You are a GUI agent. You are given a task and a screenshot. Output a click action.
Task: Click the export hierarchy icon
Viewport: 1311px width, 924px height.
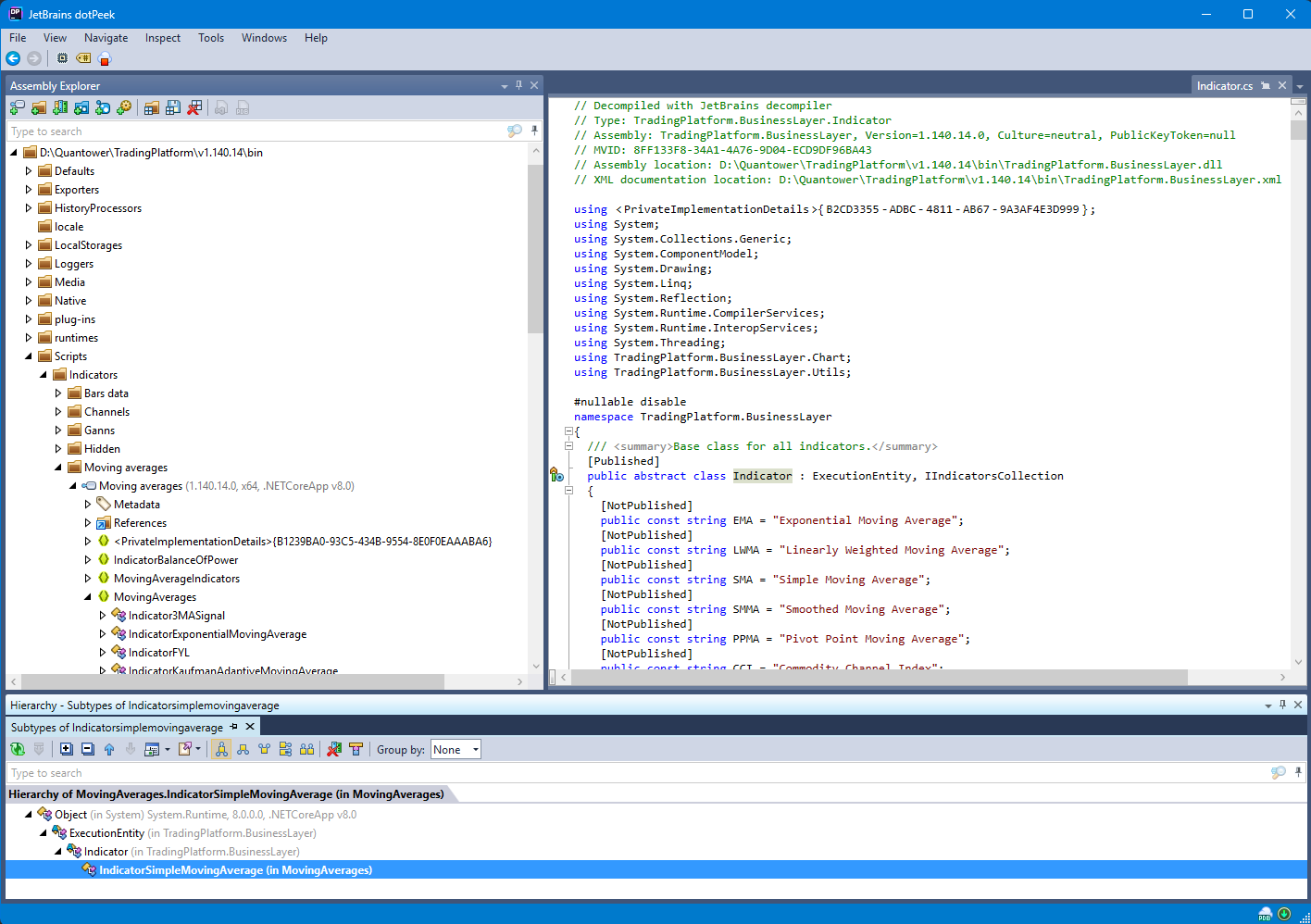point(184,749)
